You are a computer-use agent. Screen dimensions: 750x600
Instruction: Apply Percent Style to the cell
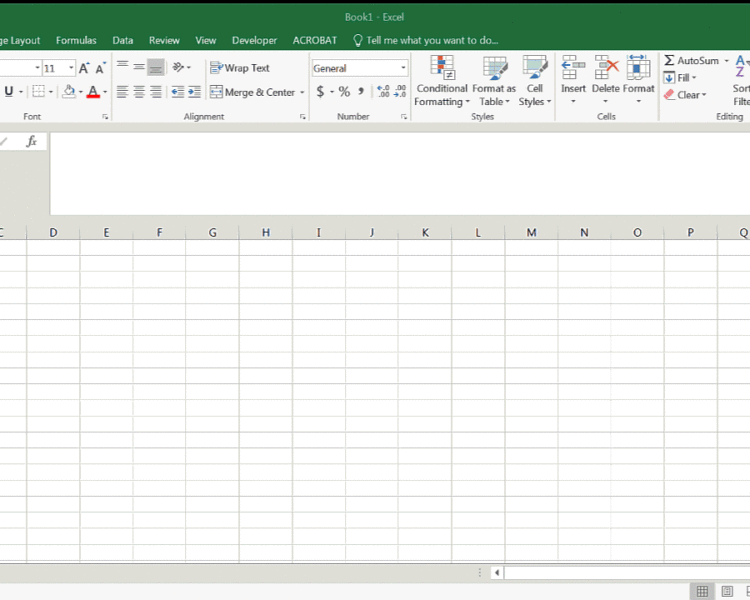point(344,92)
